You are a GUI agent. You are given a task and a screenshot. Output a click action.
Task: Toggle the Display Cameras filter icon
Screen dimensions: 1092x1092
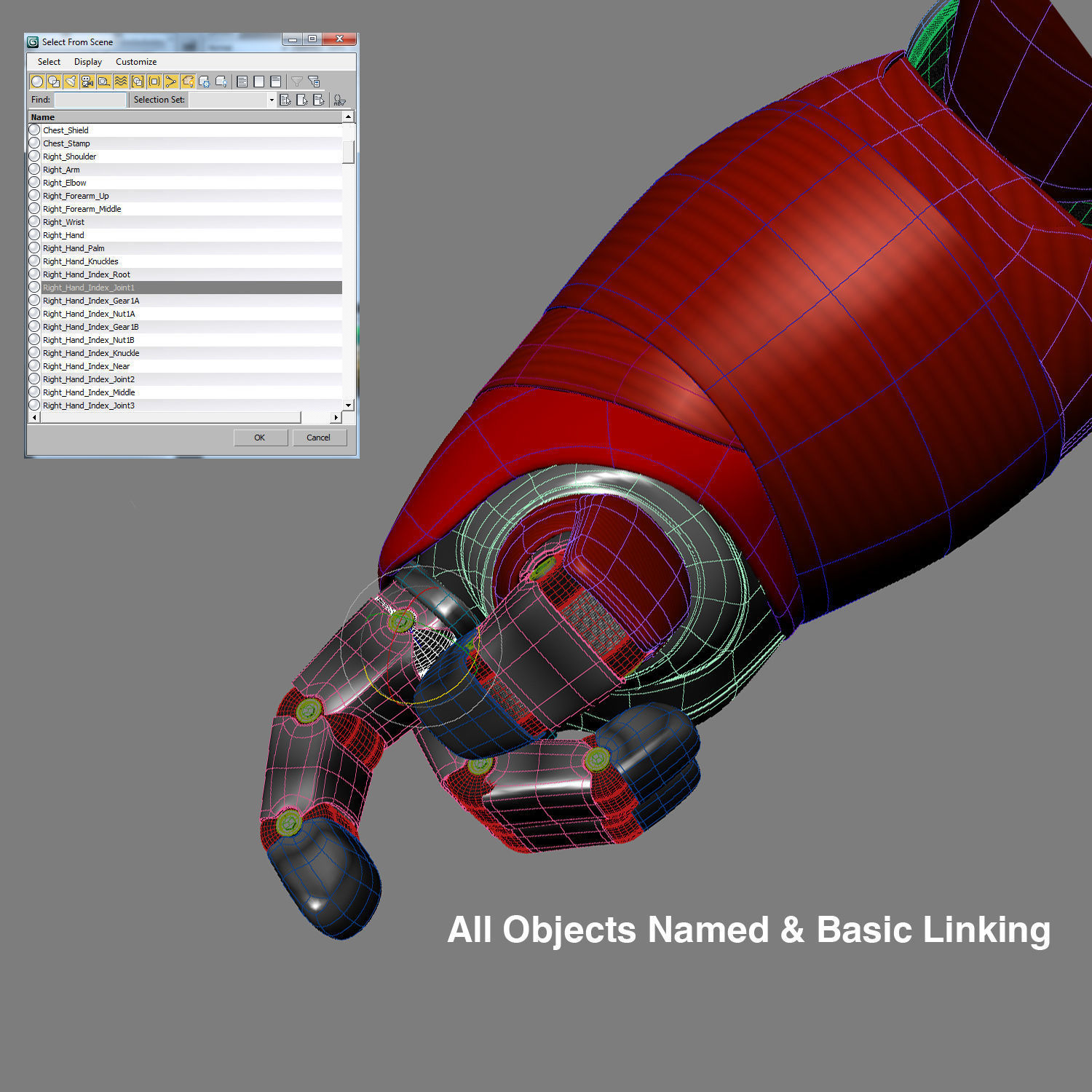87,82
